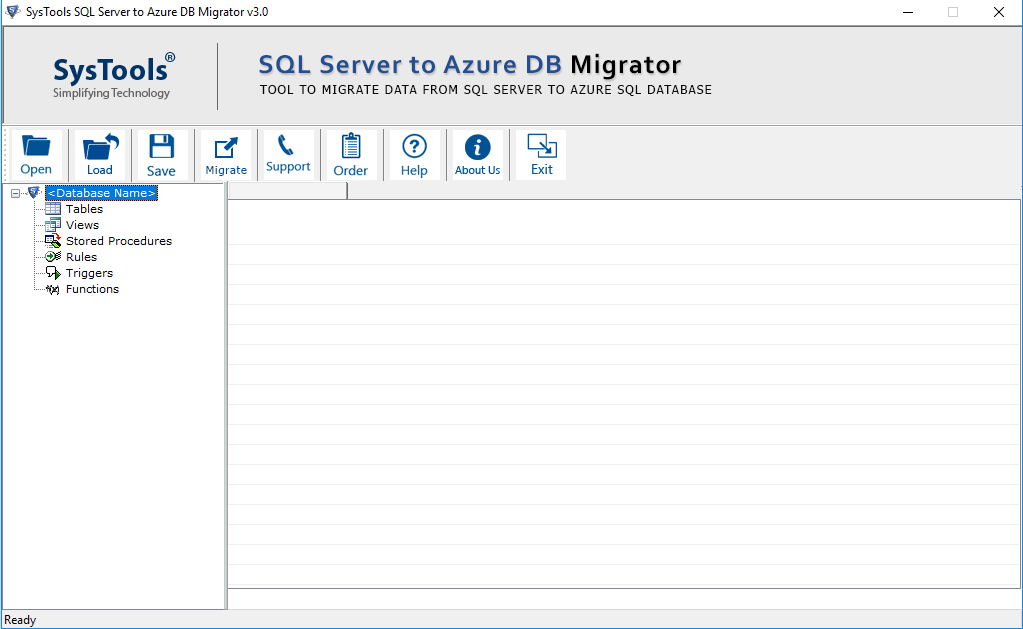Click the Tables grid icon
Image resolution: width=1023 pixels, height=629 pixels.
pyautogui.click(x=53, y=209)
